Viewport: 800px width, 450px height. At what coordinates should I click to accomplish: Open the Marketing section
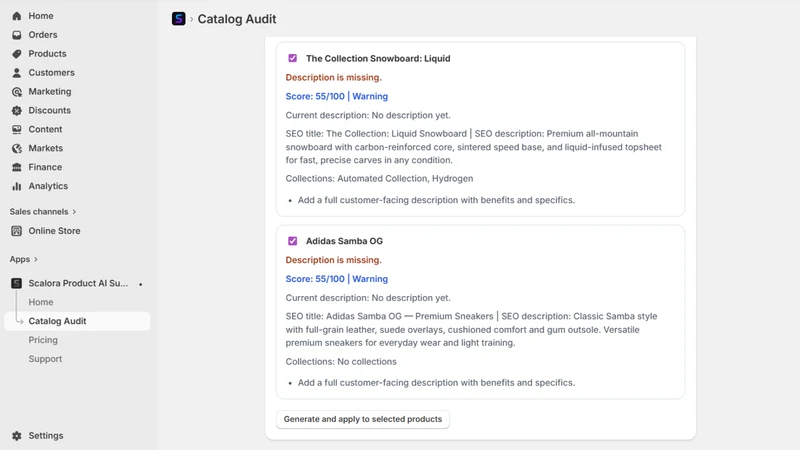click(x=50, y=91)
